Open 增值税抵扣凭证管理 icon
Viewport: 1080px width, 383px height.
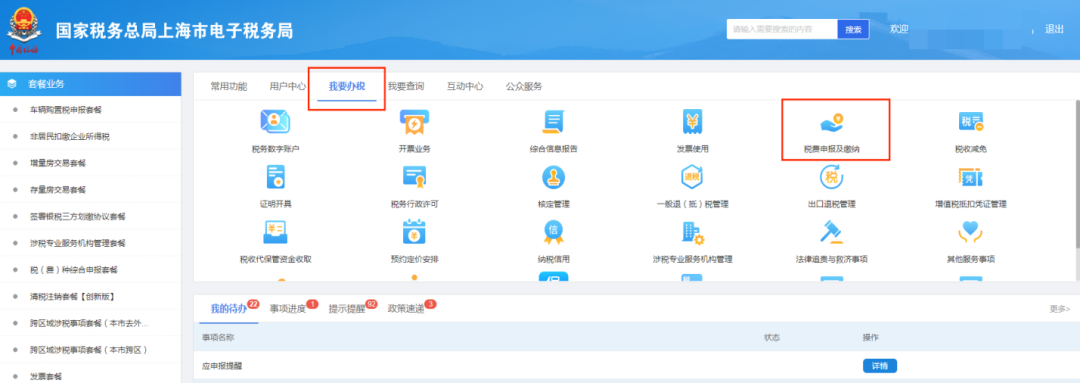click(x=970, y=178)
